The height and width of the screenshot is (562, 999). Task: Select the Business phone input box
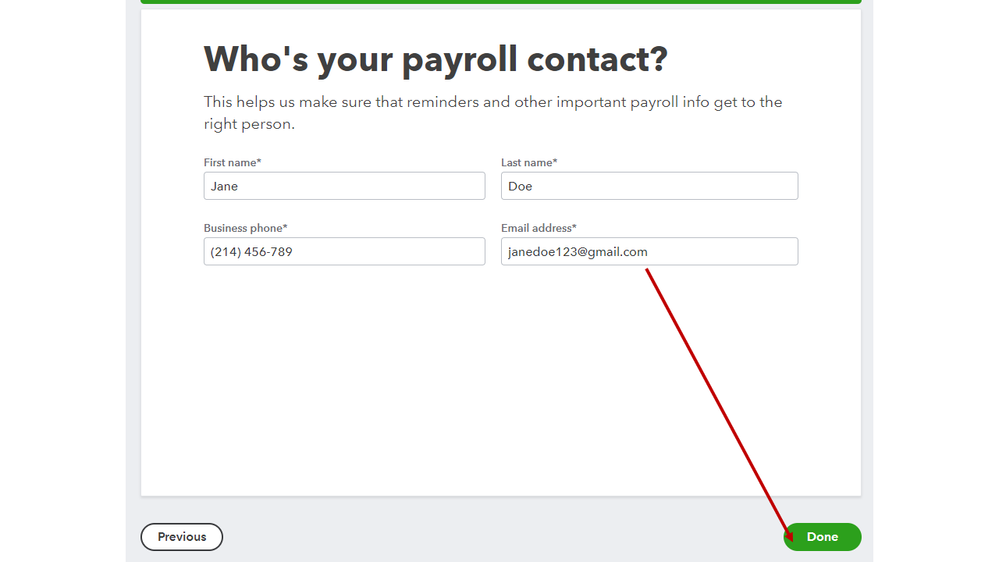click(344, 252)
